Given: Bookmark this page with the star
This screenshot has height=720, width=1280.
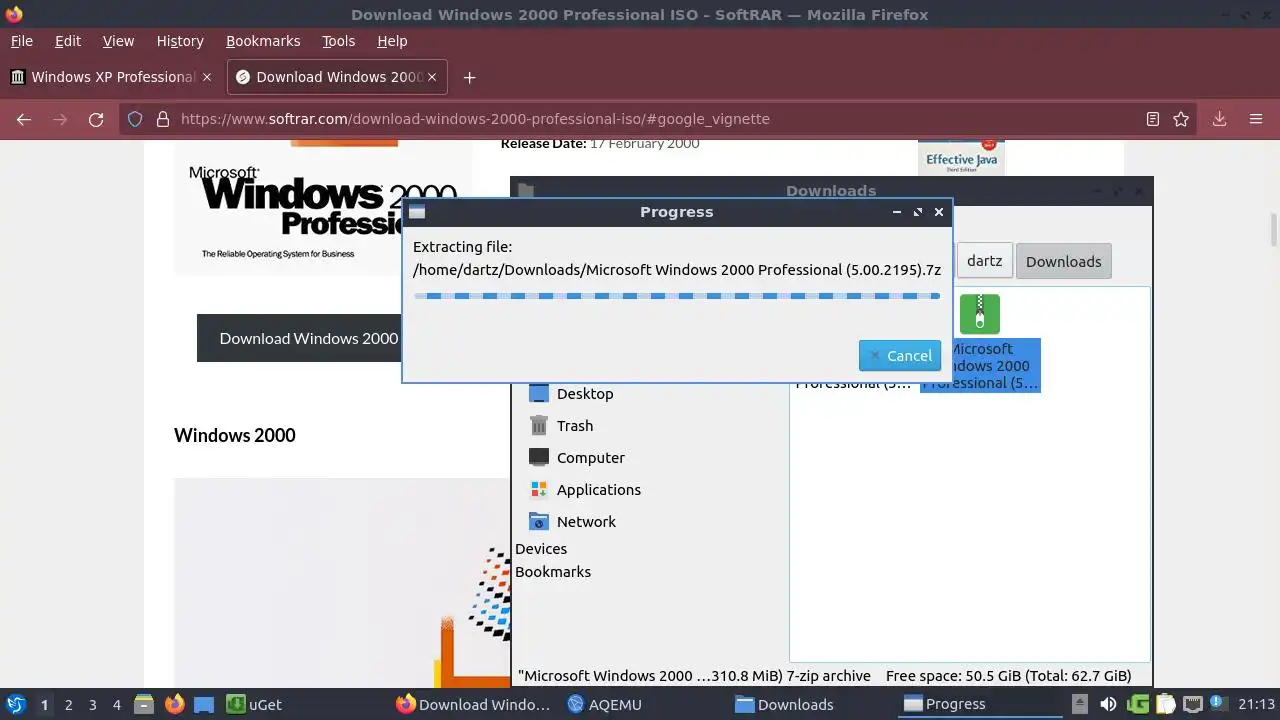Looking at the screenshot, I should [1181, 119].
